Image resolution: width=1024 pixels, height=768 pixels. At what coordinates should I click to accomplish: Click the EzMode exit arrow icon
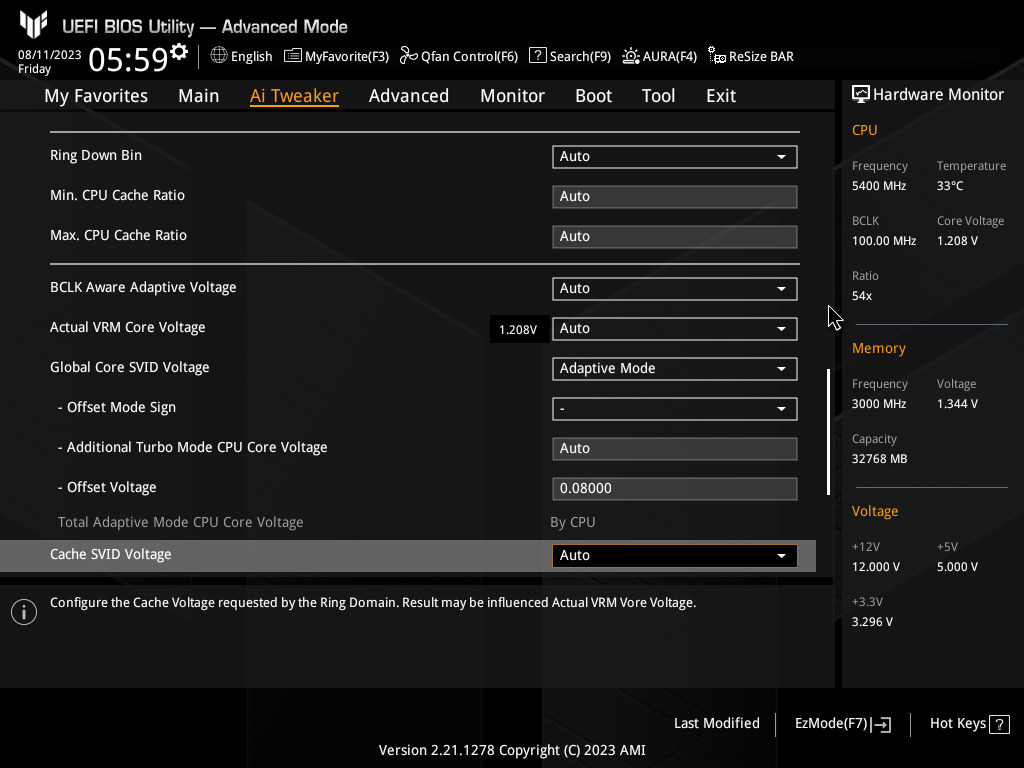(881, 724)
